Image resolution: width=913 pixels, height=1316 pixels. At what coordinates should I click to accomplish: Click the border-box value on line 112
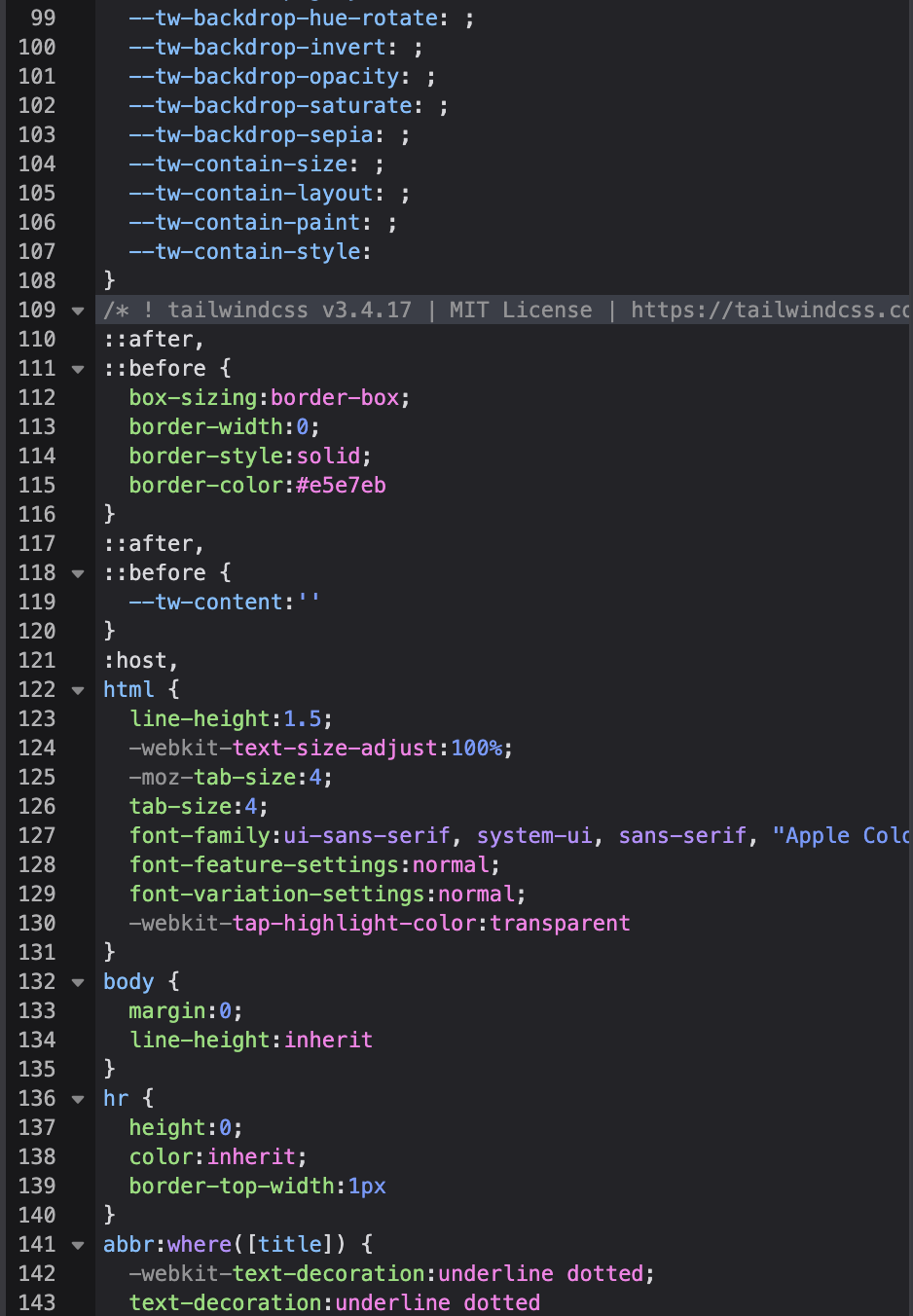(x=335, y=397)
